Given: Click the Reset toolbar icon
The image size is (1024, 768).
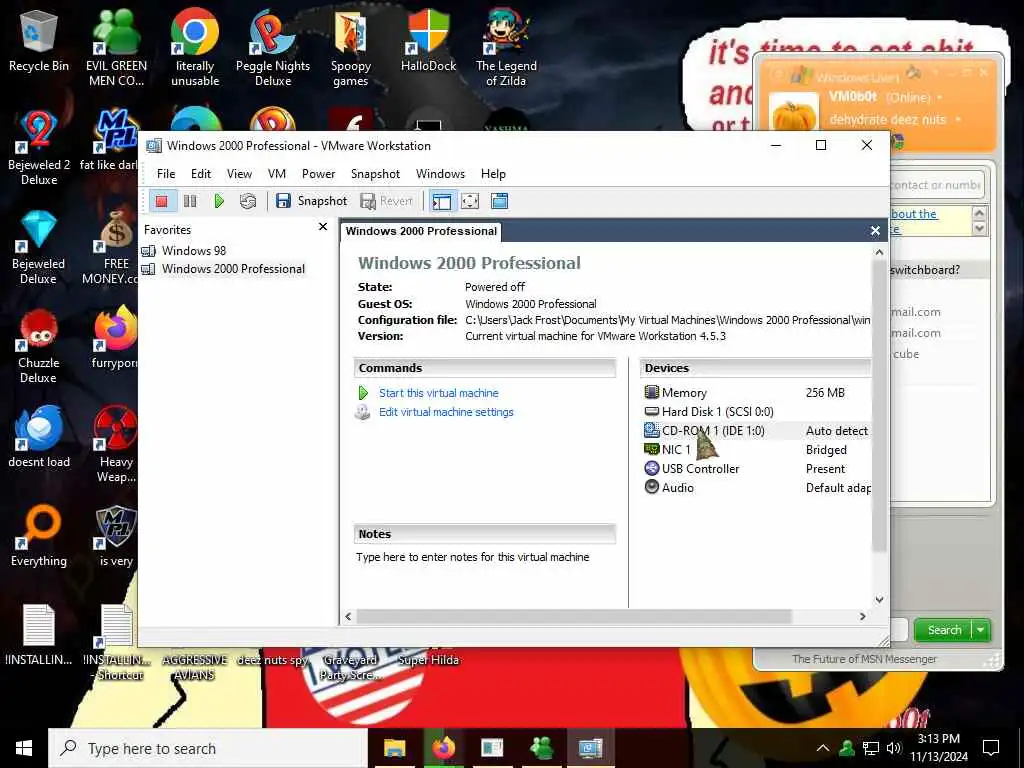Looking at the screenshot, I should tap(248, 201).
